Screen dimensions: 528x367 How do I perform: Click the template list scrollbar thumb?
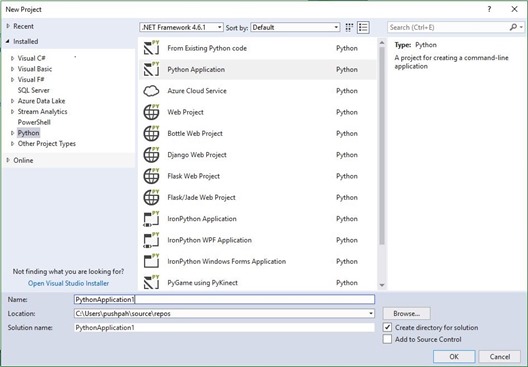(x=382, y=145)
